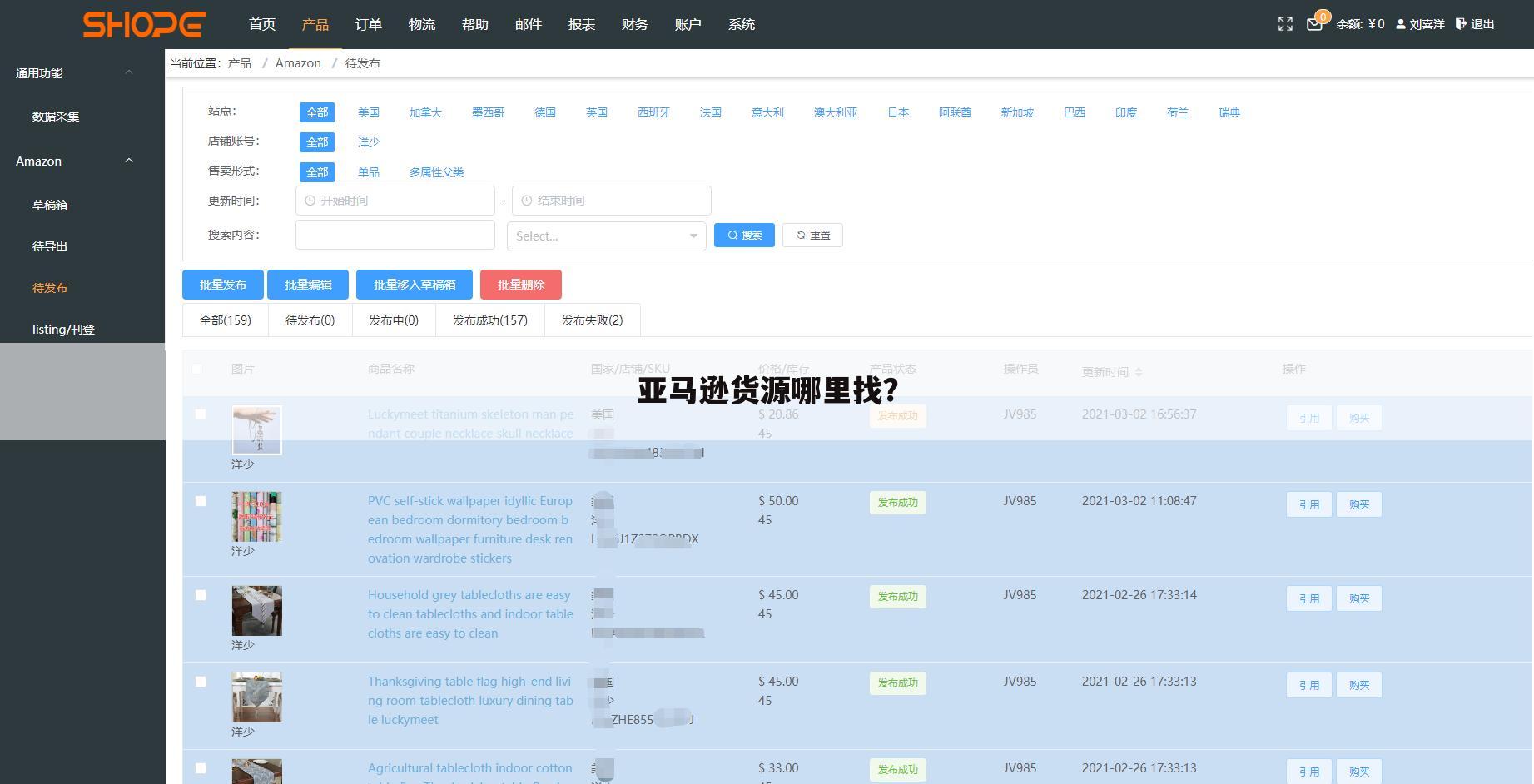This screenshot has width=1534, height=784.
Task: Open grey tablecloth product thumbnail
Action: [256, 610]
